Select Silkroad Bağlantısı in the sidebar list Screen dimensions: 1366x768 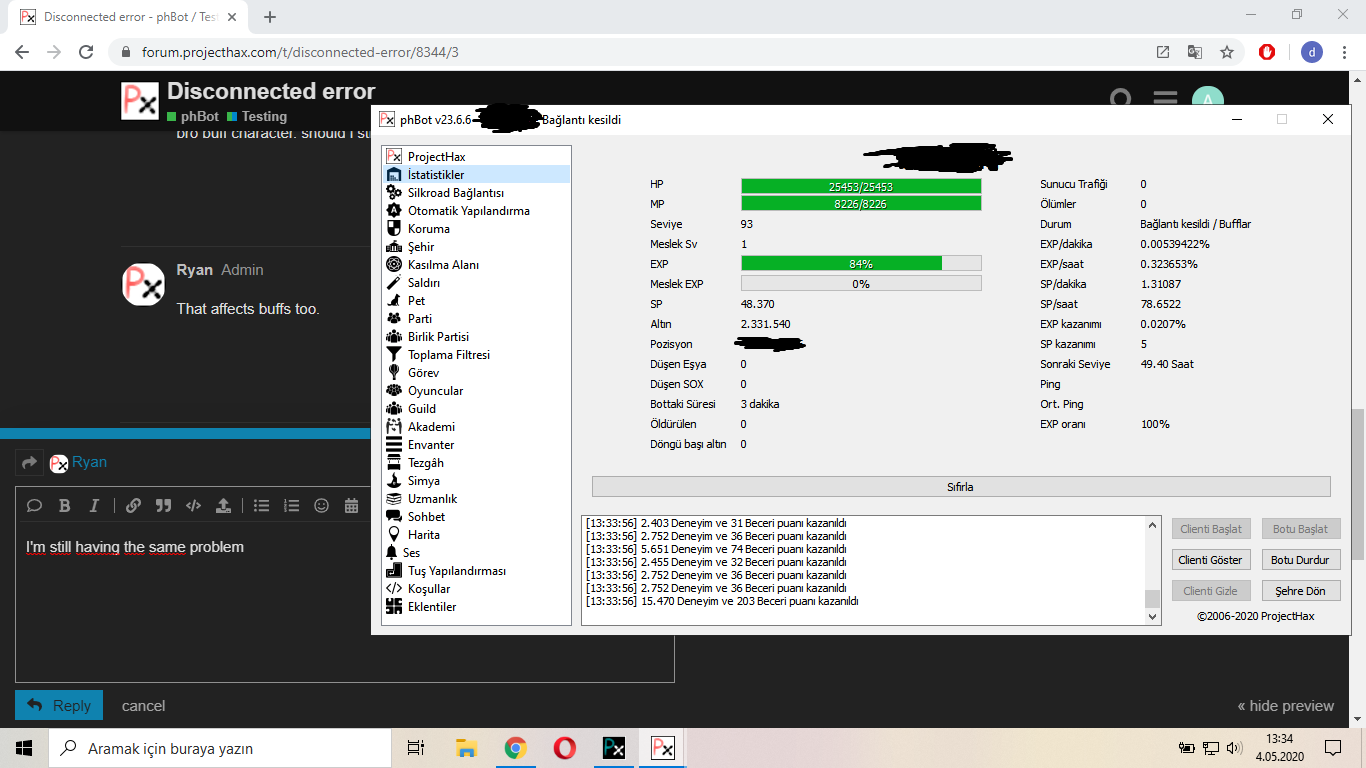pyautogui.click(x=455, y=193)
